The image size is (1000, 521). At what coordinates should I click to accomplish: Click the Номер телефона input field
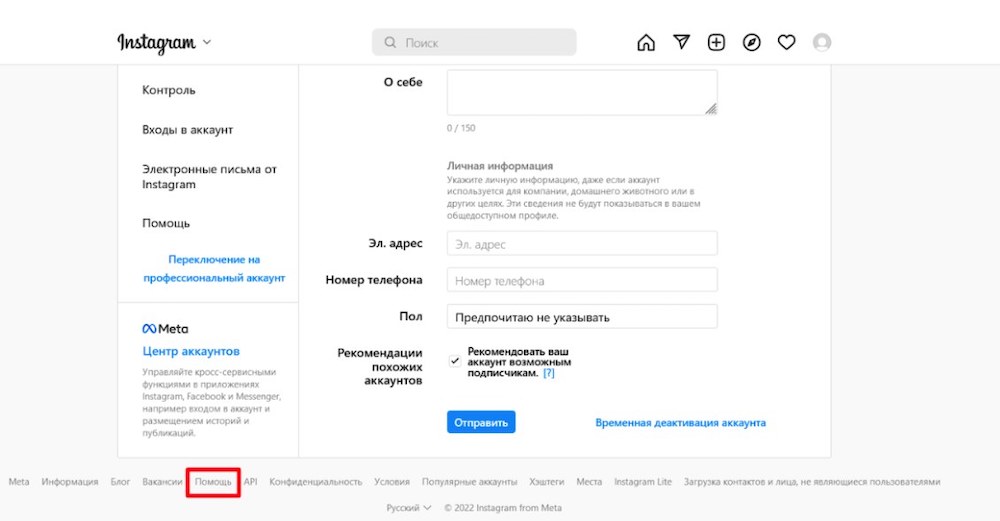tap(582, 281)
